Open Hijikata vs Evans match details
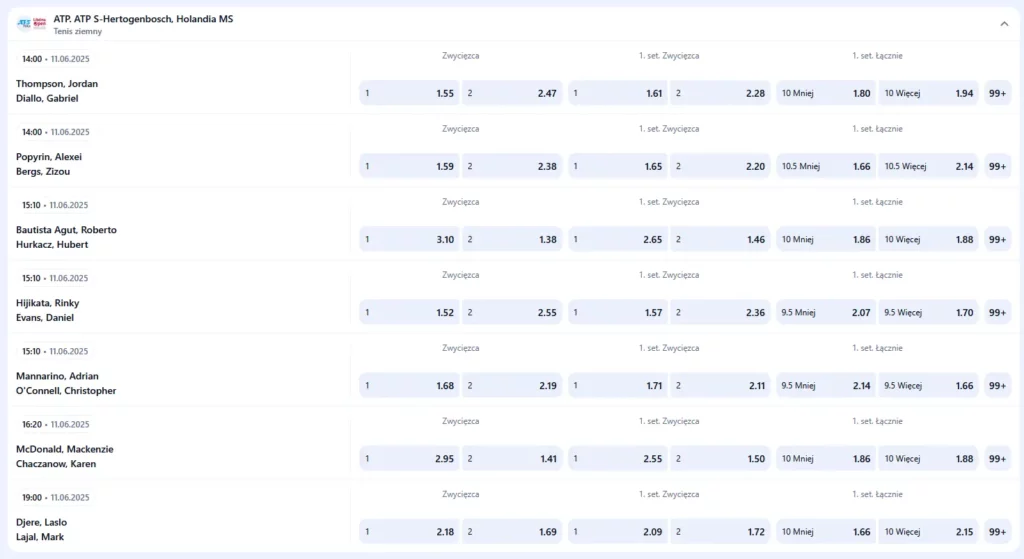 coord(47,310)
